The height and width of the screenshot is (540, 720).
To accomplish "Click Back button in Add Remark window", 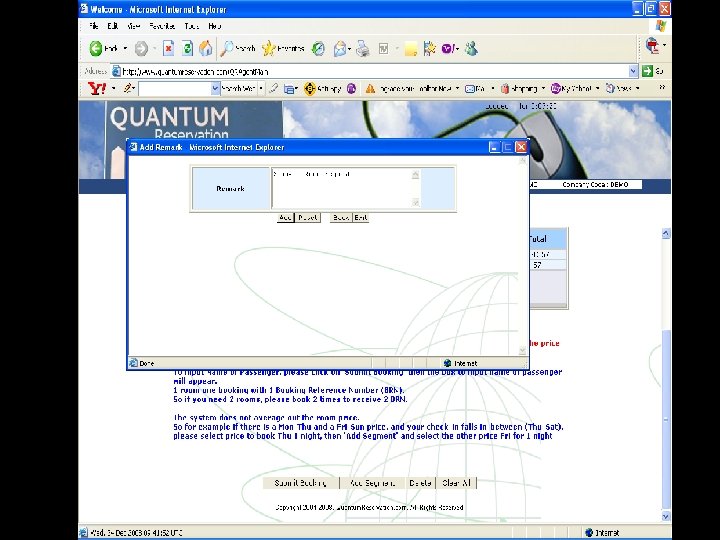I will [341, 217].
